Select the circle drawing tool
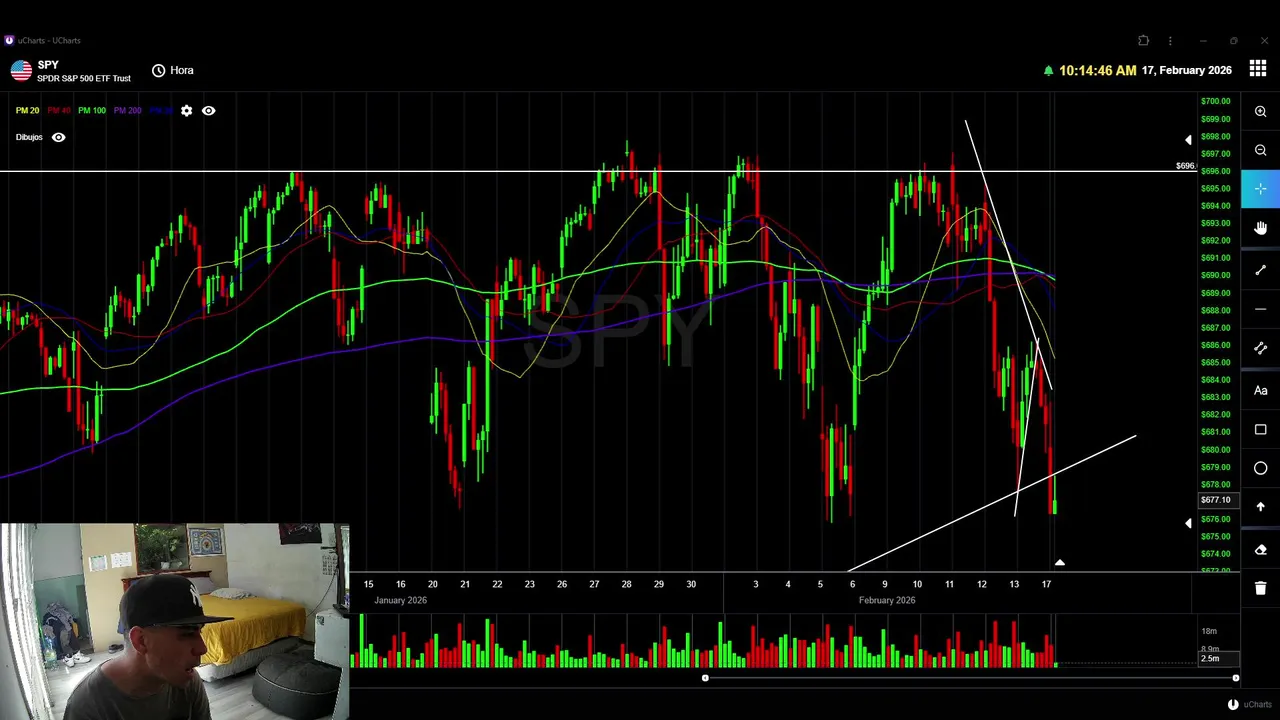 coord(1260,468)
